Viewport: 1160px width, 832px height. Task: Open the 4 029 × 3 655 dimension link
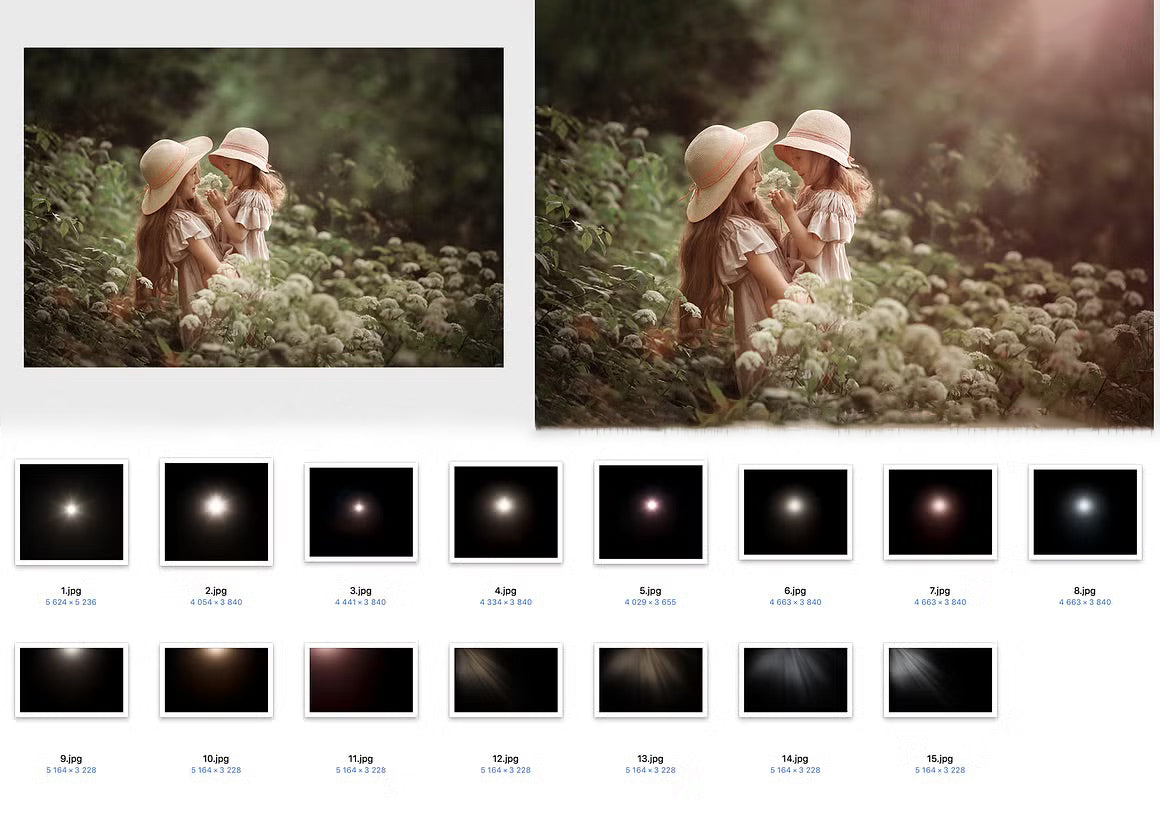click(x=650, y=602)
